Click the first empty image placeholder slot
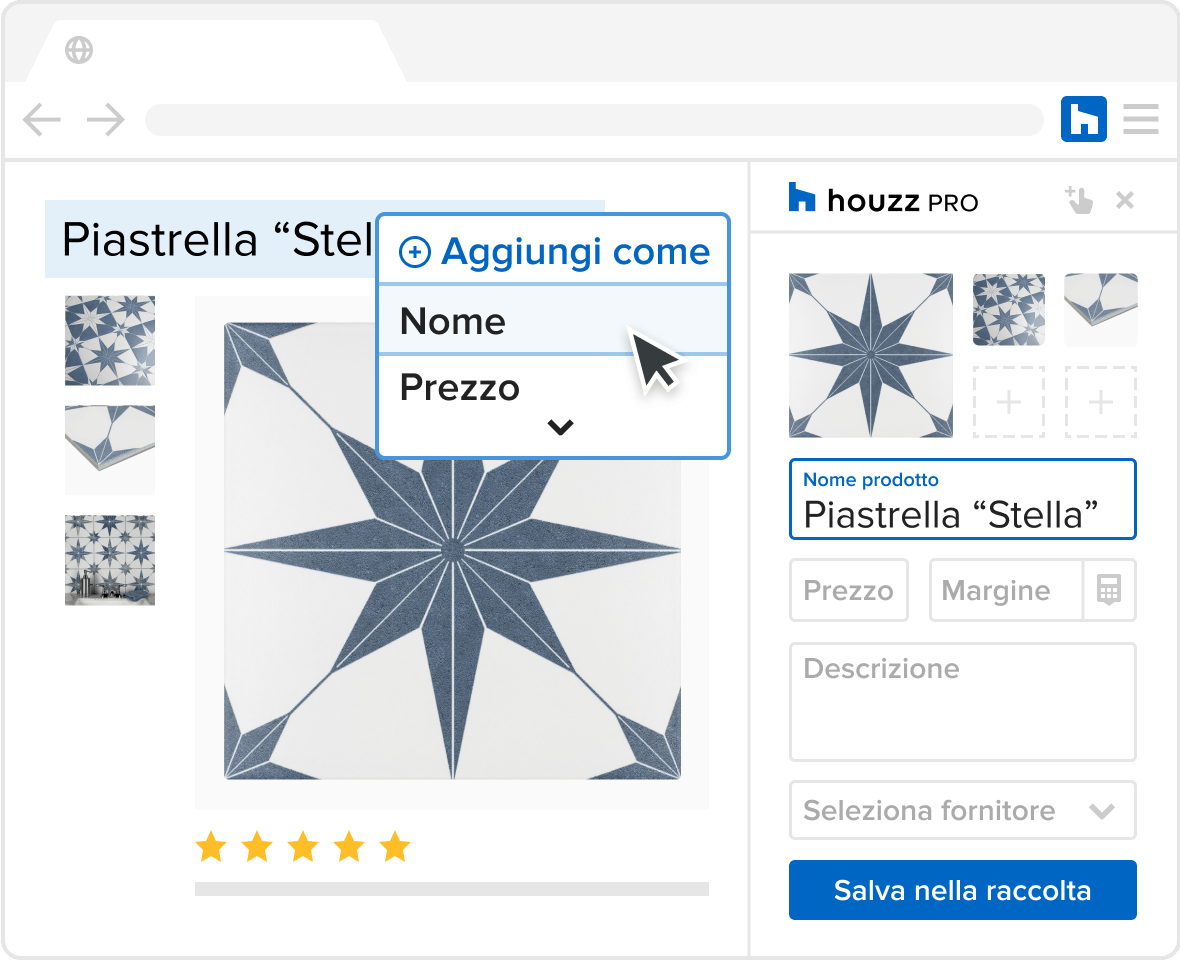 (1008, 402)
